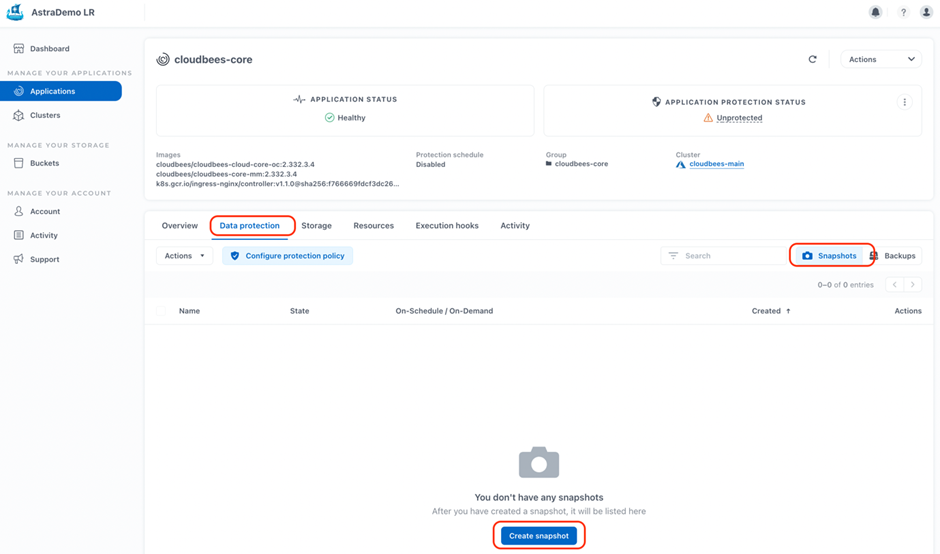Open the protection status three-dot menu
The width and height of the screenshot is (940, 554).
pyautogui.click(x=905, y=102)
